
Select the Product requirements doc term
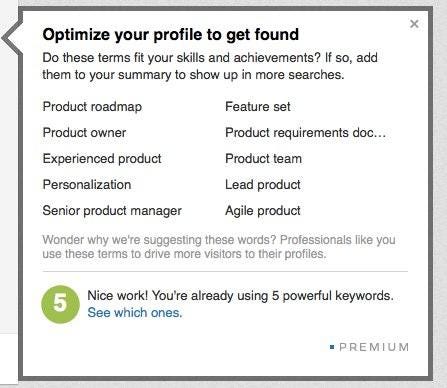coord(305,133)
